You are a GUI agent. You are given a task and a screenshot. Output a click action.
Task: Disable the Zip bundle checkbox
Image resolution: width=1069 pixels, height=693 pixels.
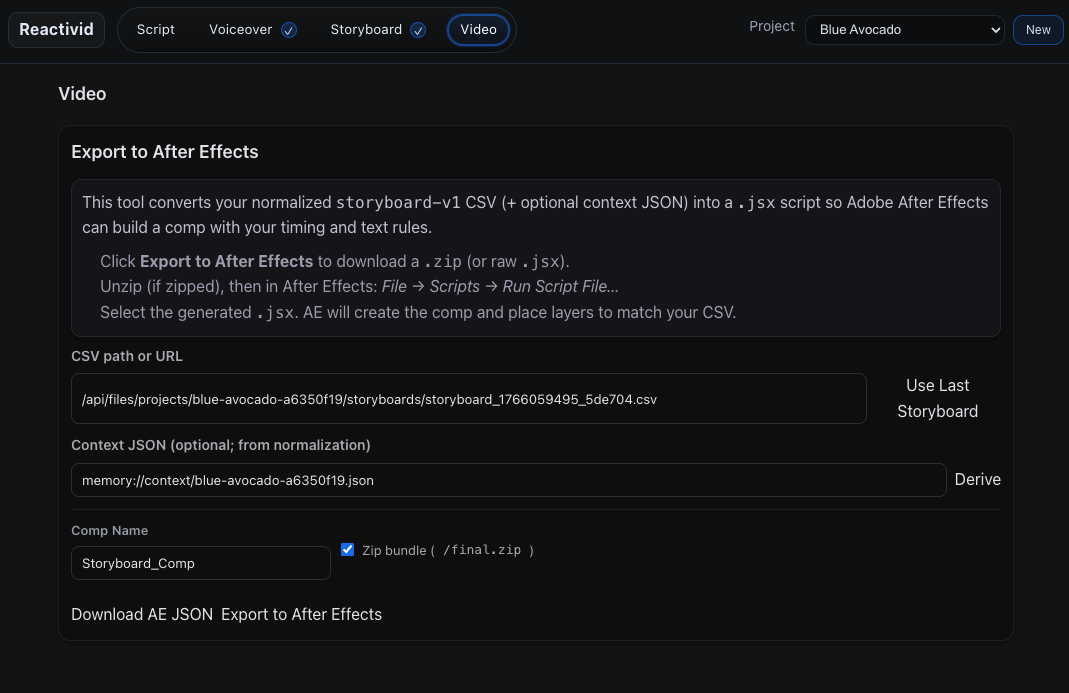click(347, 549)
